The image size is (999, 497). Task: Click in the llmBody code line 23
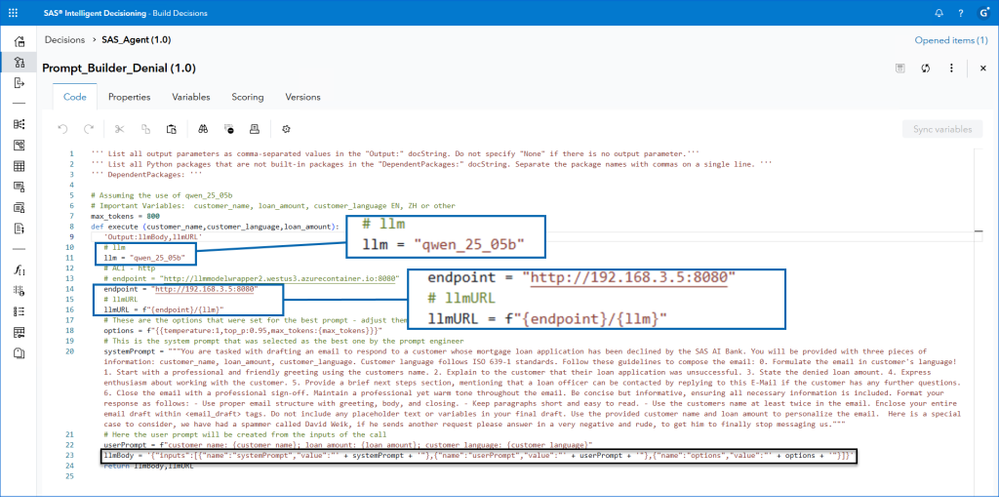click(478, 456)
